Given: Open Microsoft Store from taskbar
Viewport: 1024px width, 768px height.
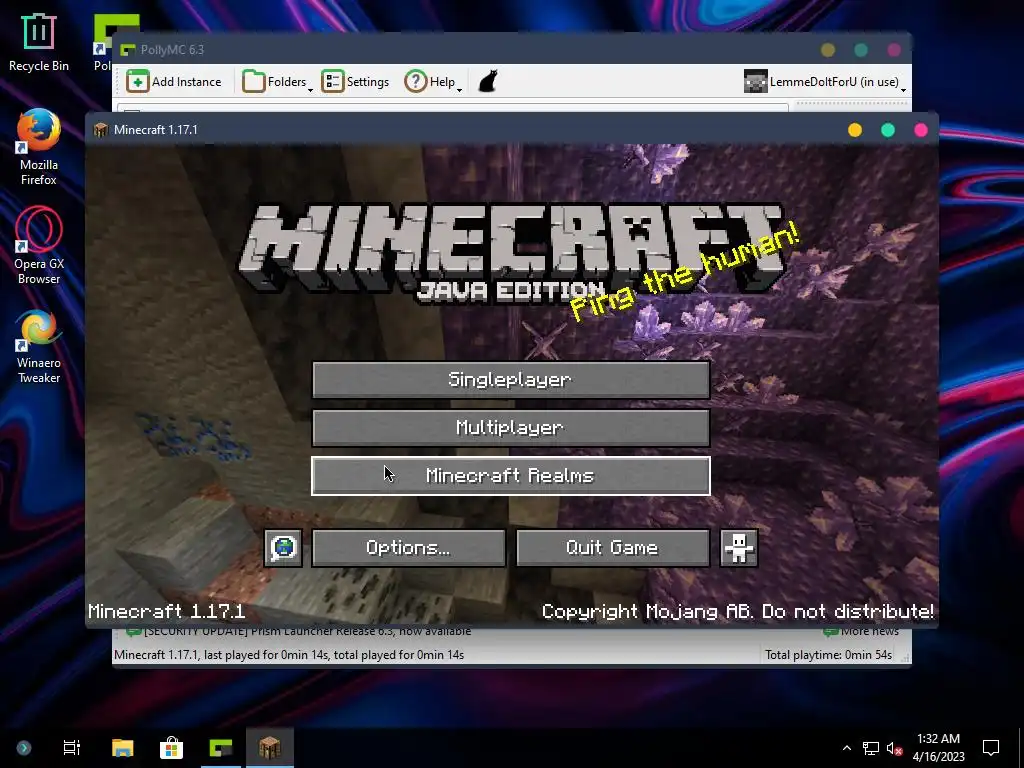Looking at the screenshot, I should tap(171, 748).
